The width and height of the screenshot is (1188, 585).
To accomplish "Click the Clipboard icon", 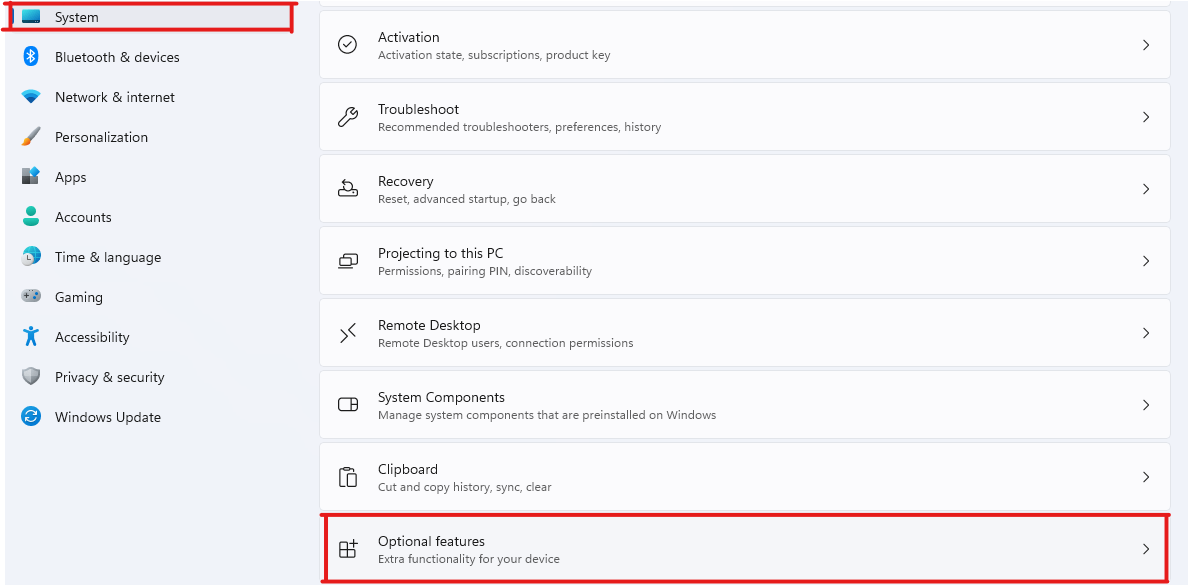I will (x=348, y=477).
